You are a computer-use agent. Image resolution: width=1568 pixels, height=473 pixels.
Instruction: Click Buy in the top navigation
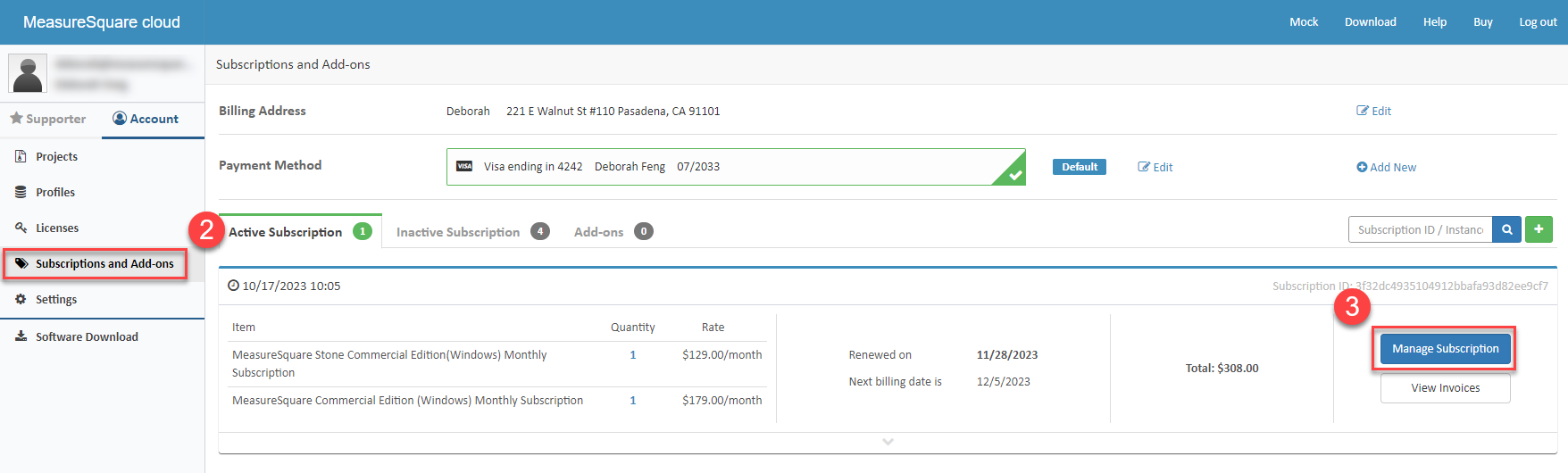(1482, 21)
